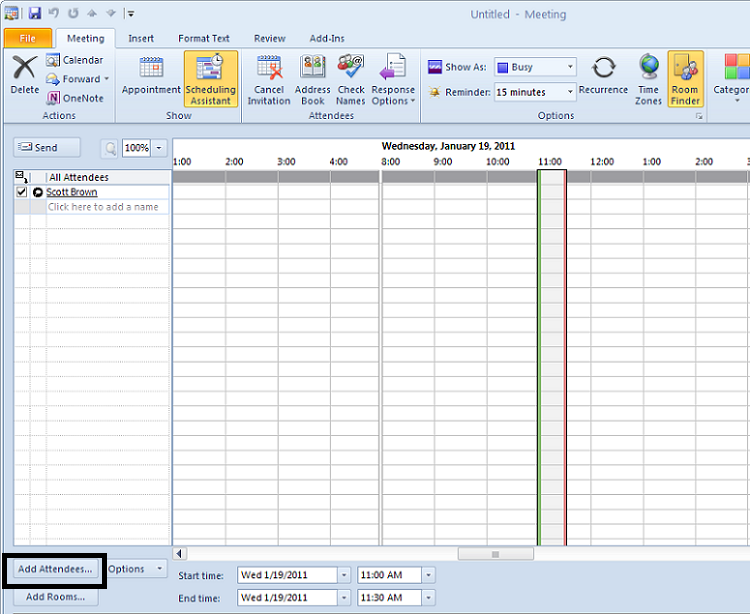
Task: Open the Time Zones option
Action: coord(648,79)
